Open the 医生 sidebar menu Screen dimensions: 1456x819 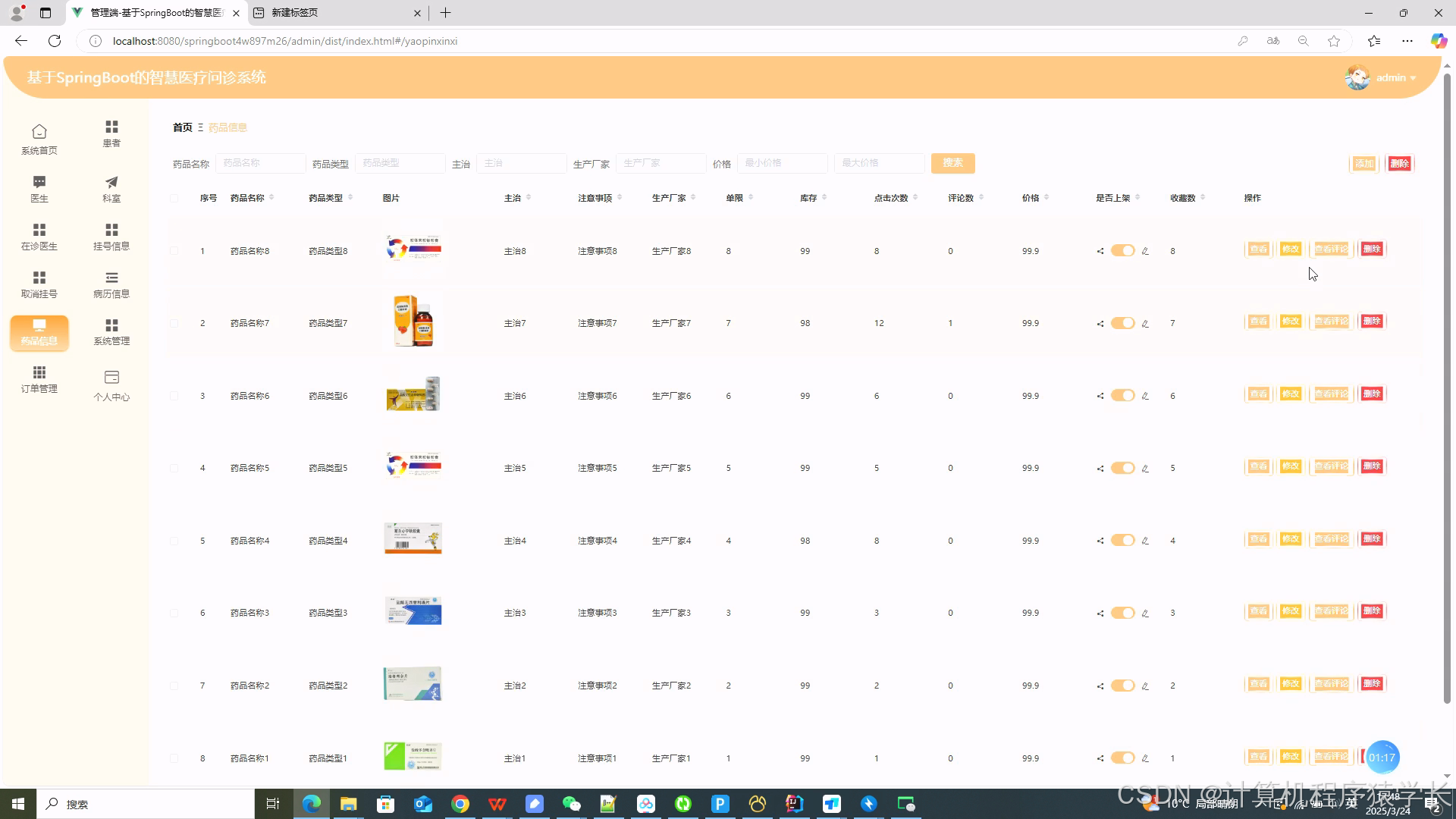coord(39,188)
